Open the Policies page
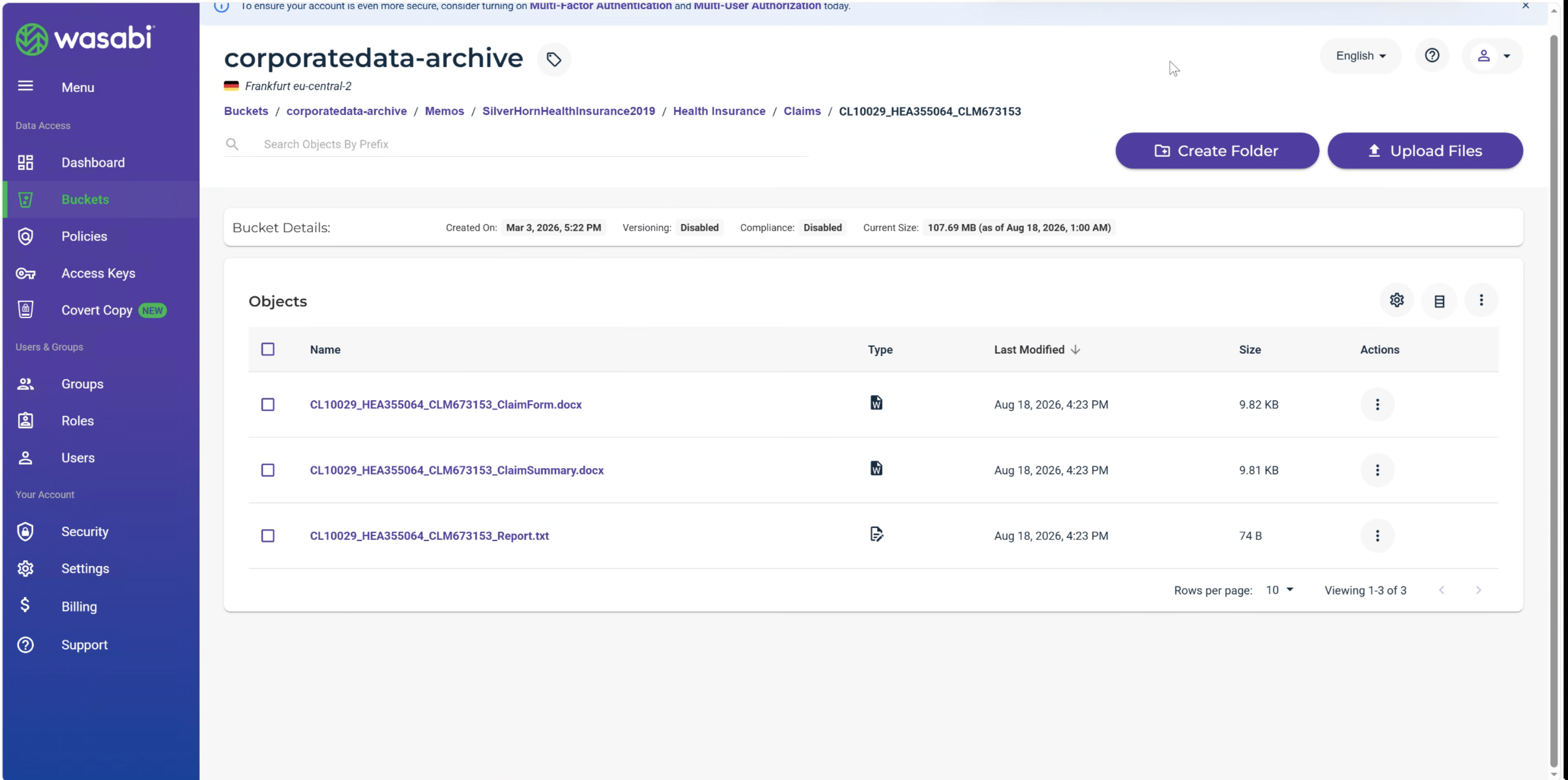 click(84, 236)
